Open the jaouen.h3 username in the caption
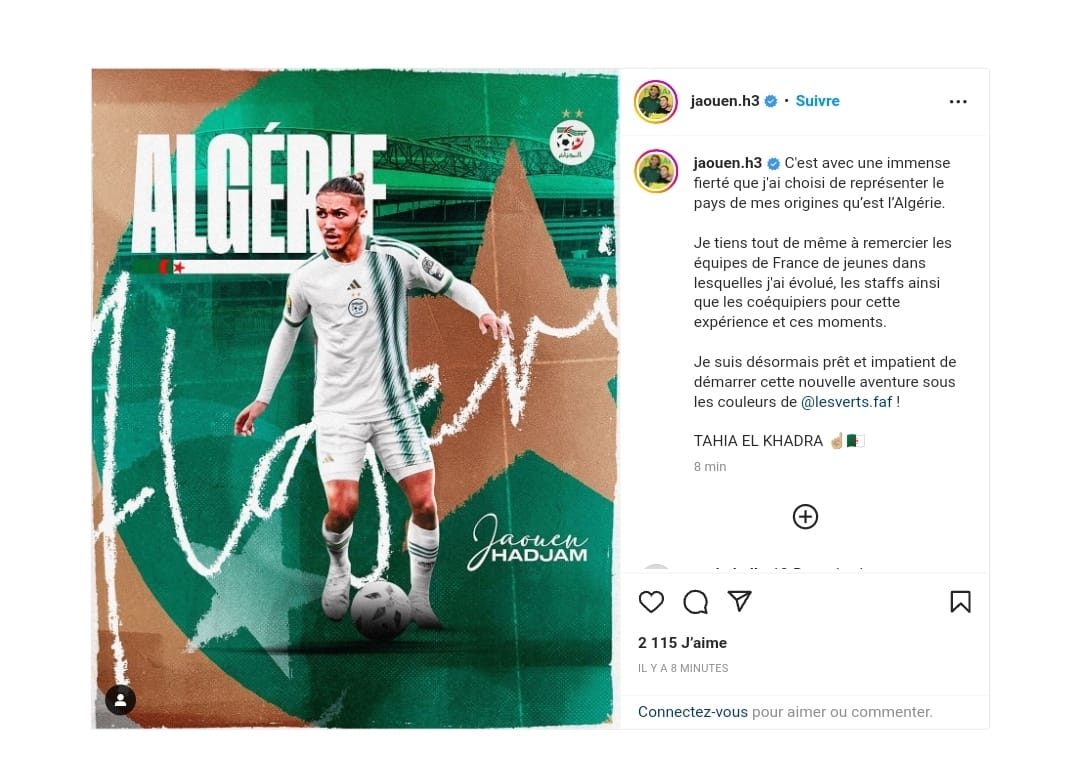 (728, 163)
